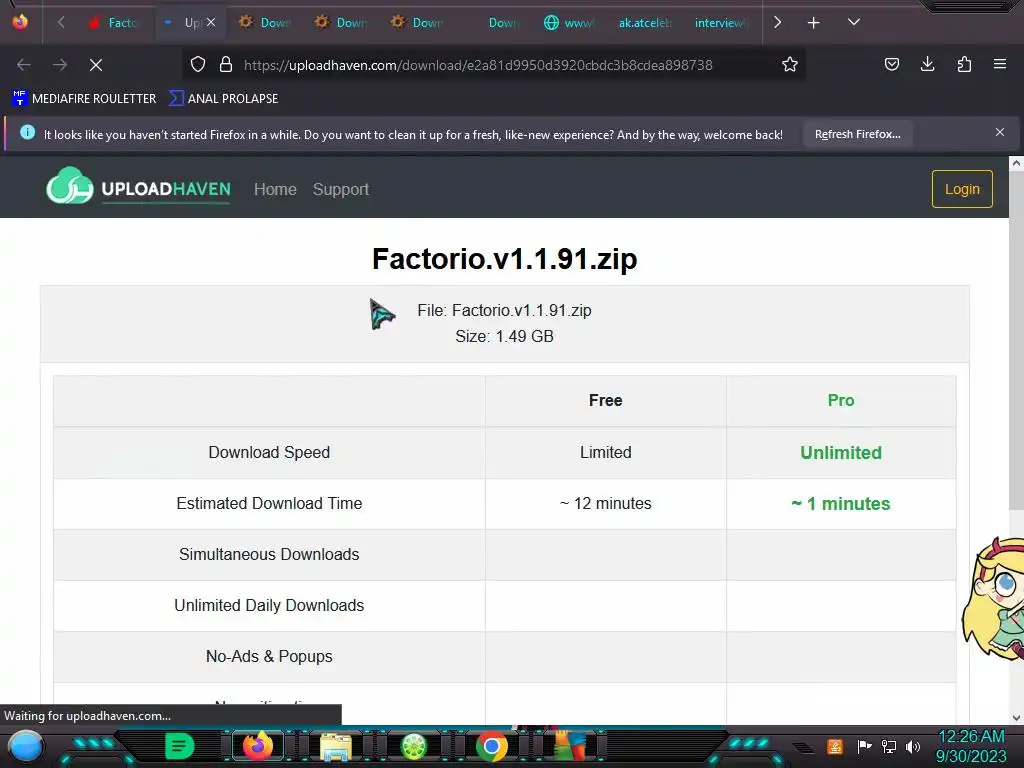Bookmark this page with star
Image resolution: width=1024 pixels, height=768 pixels.
(790, 64)
